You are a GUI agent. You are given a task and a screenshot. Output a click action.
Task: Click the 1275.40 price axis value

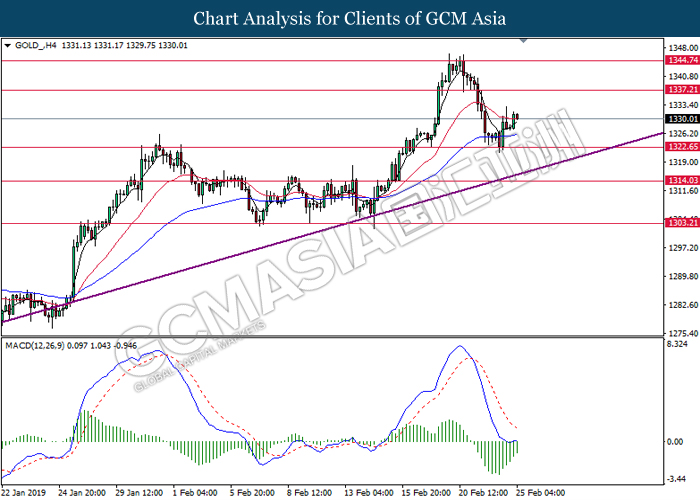pyautogui.click(x=683, y=333)
